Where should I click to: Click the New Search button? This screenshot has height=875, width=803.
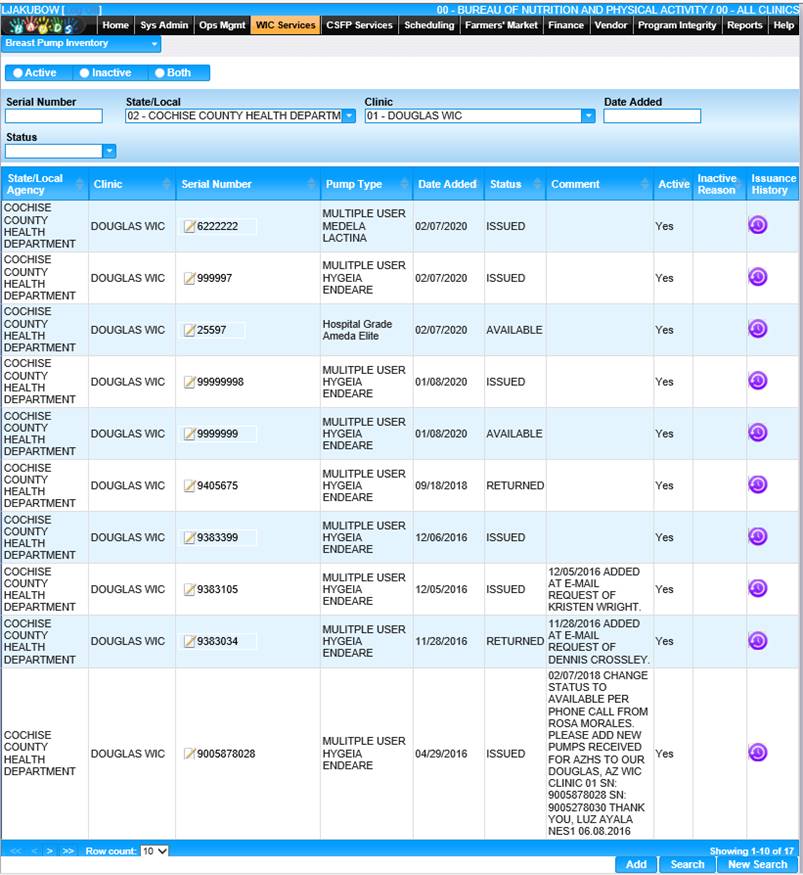click(x=757, y=864)
